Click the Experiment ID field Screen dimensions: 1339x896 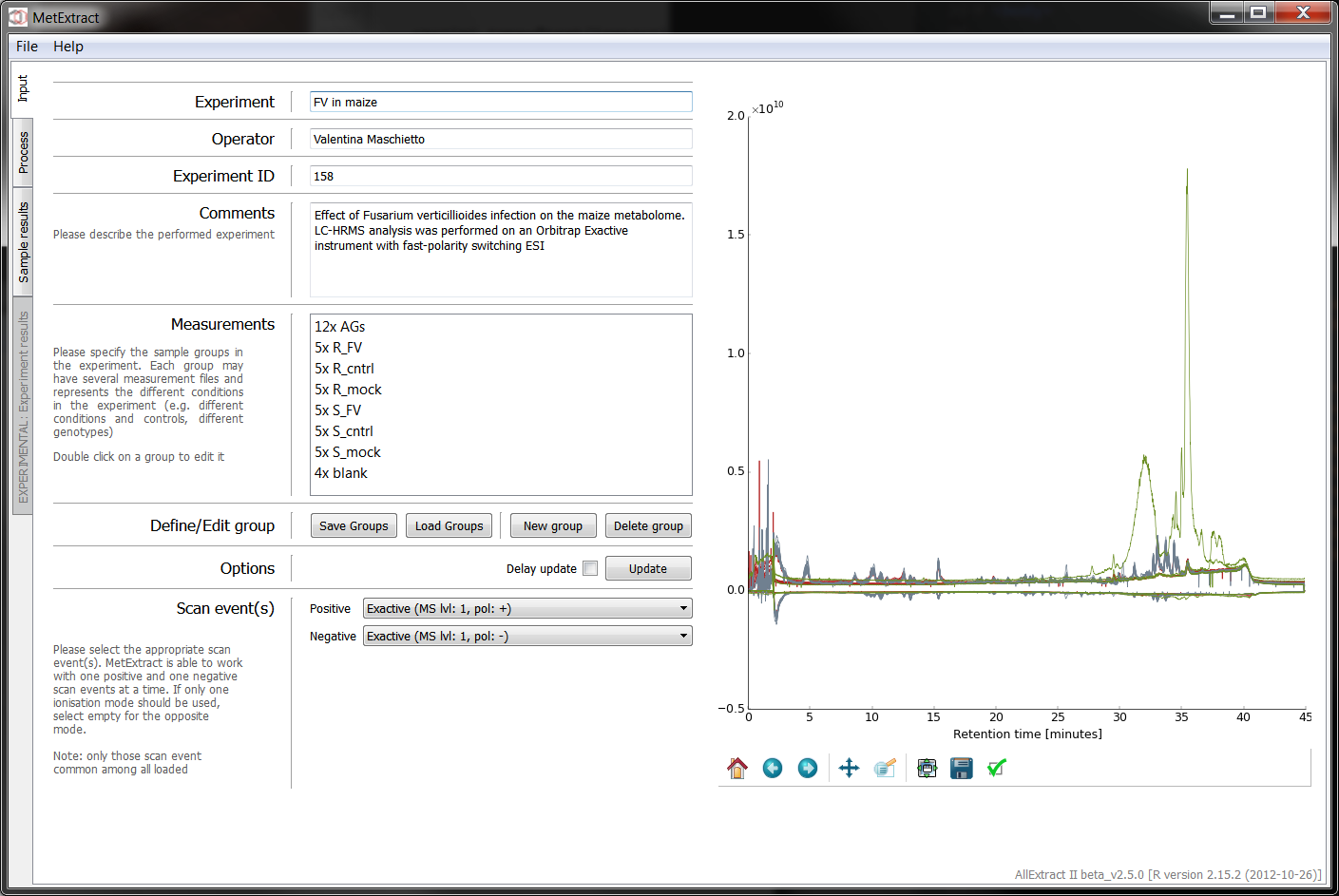[501, 176]
